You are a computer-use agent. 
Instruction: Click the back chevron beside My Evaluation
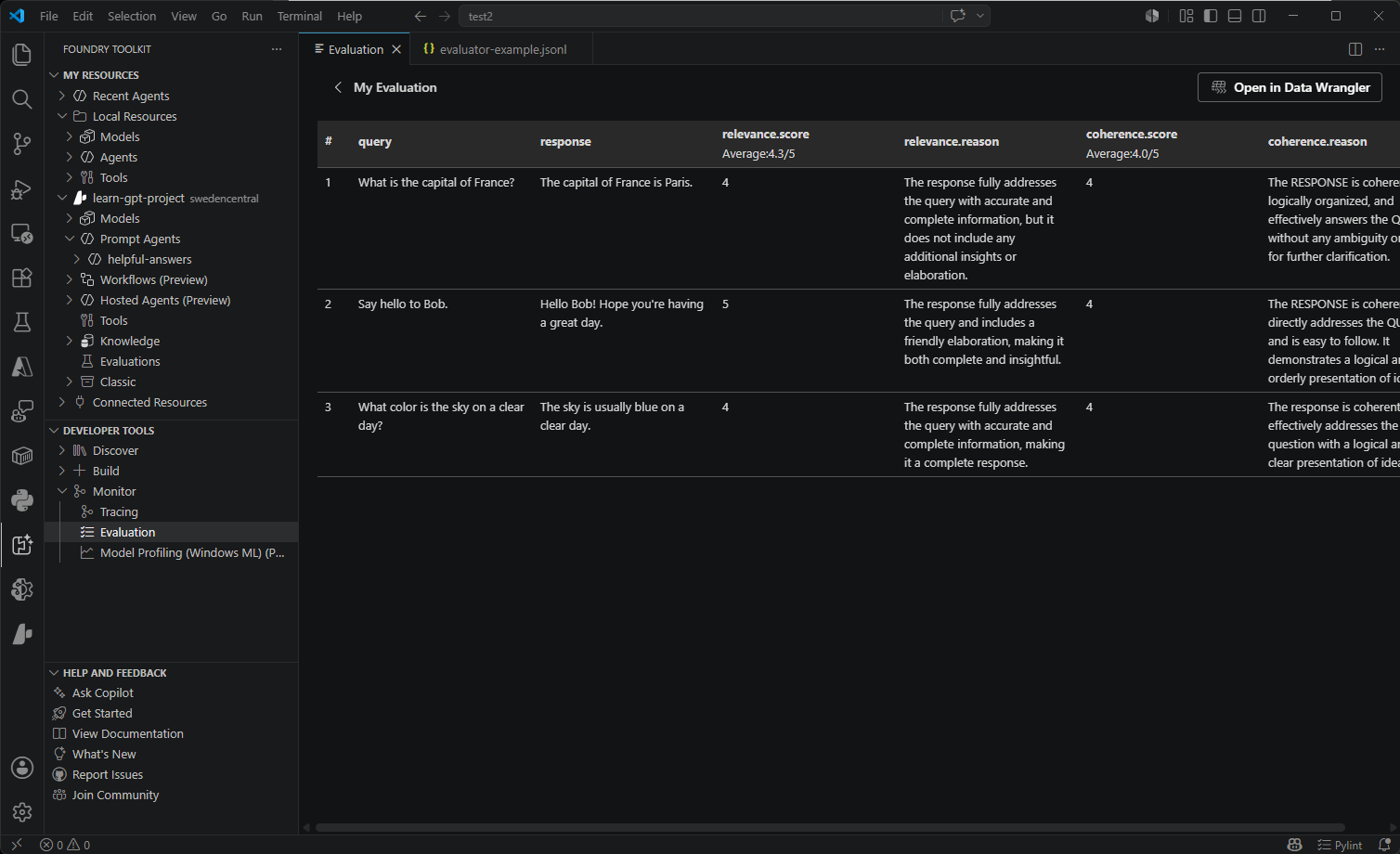point(338,87)
